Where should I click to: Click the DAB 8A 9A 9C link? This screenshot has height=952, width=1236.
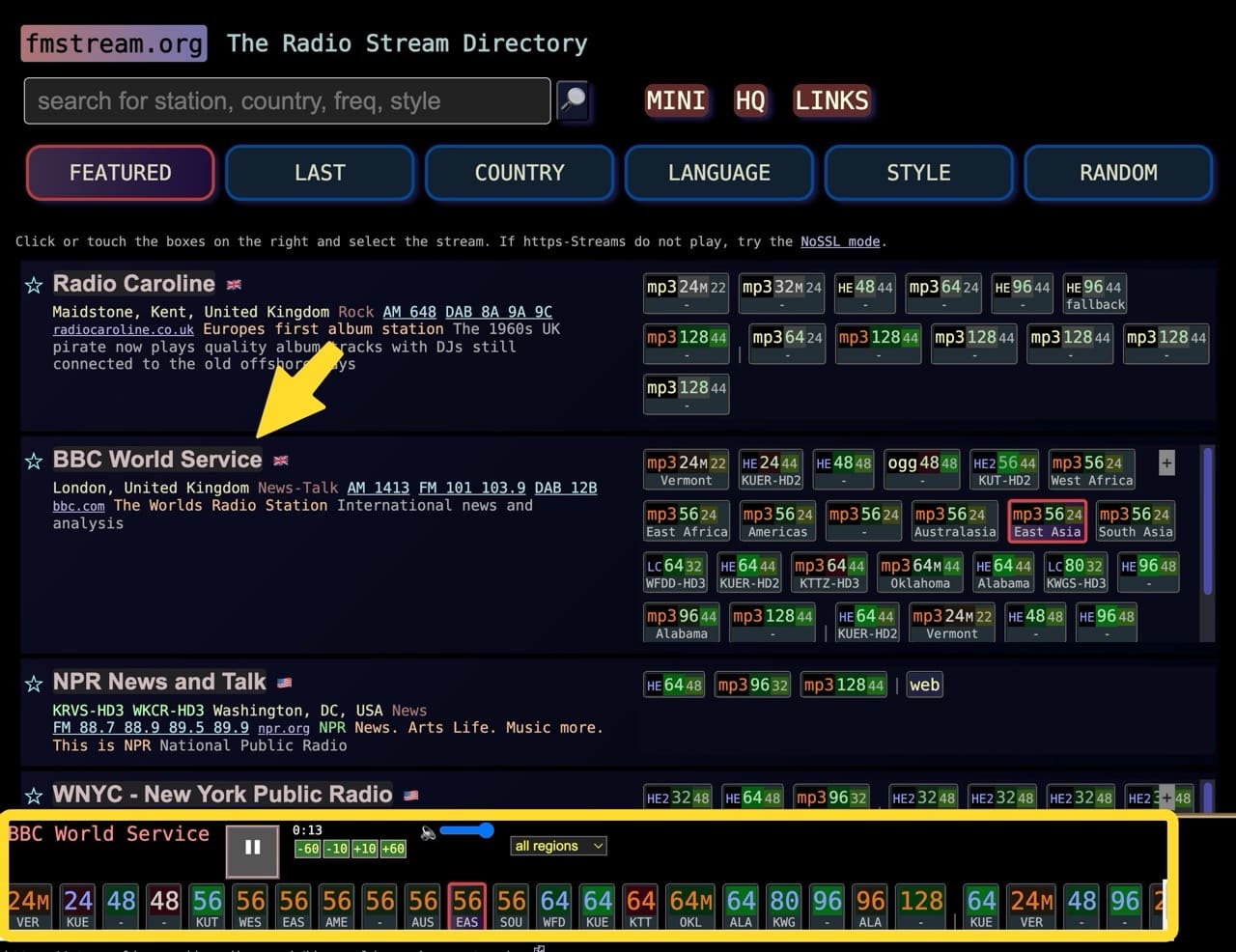pyautogui.click(x=499, y=312)
